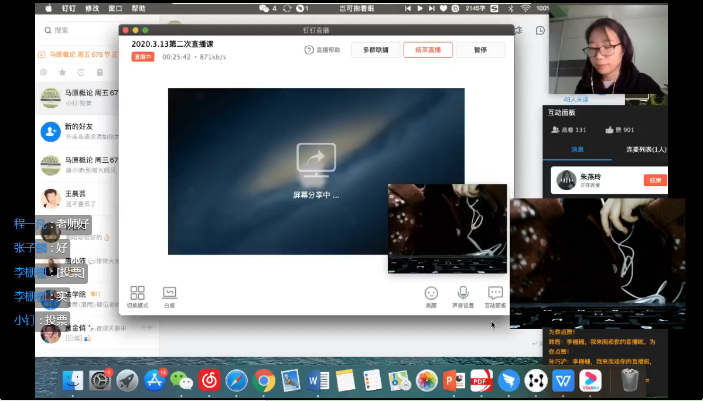Open the 白板 whiteboard tool

pyautogui.click(x=169, y=293)
